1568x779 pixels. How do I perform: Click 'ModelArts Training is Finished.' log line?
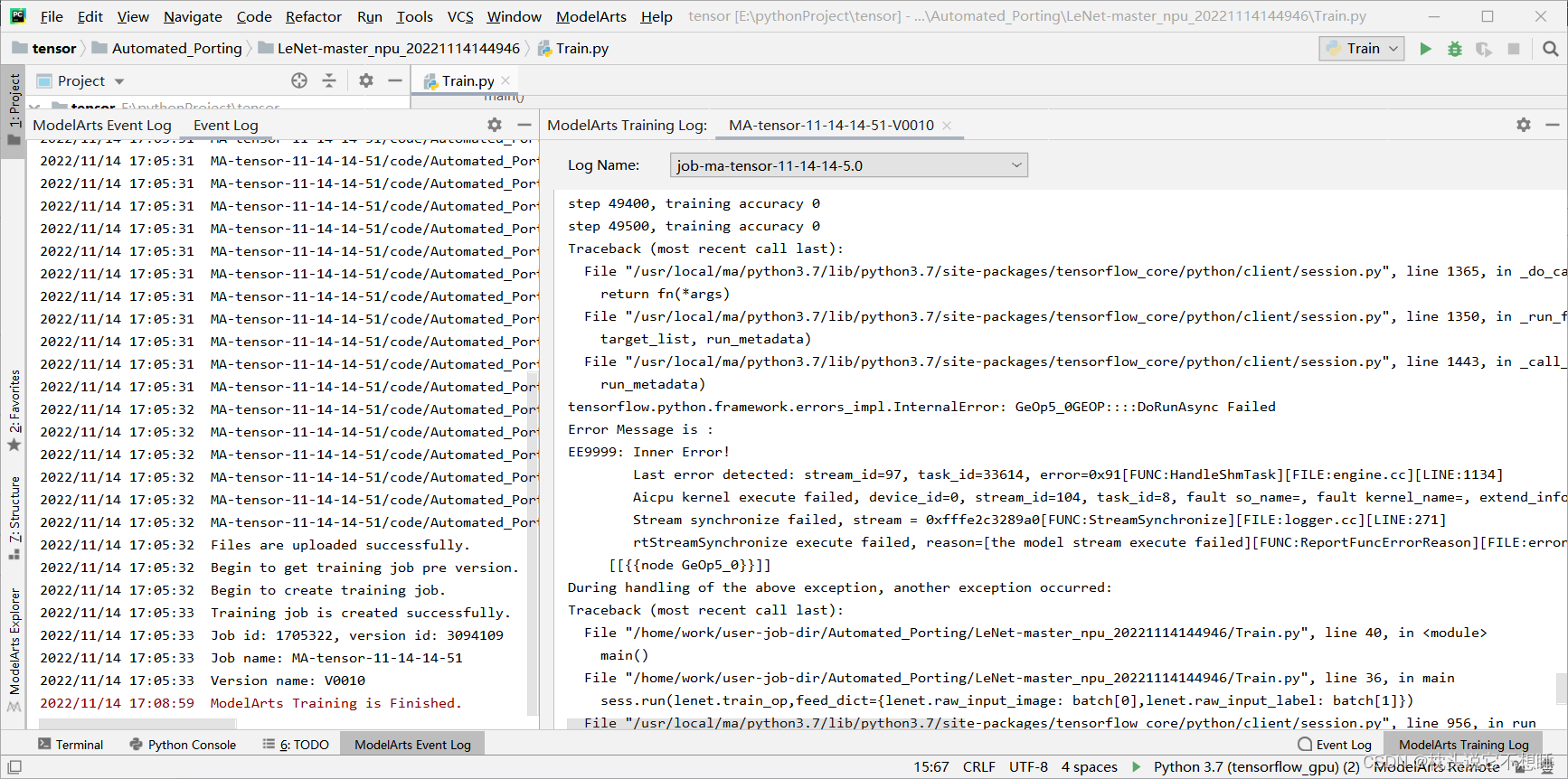pyautogui.click(x=336, y=703)
